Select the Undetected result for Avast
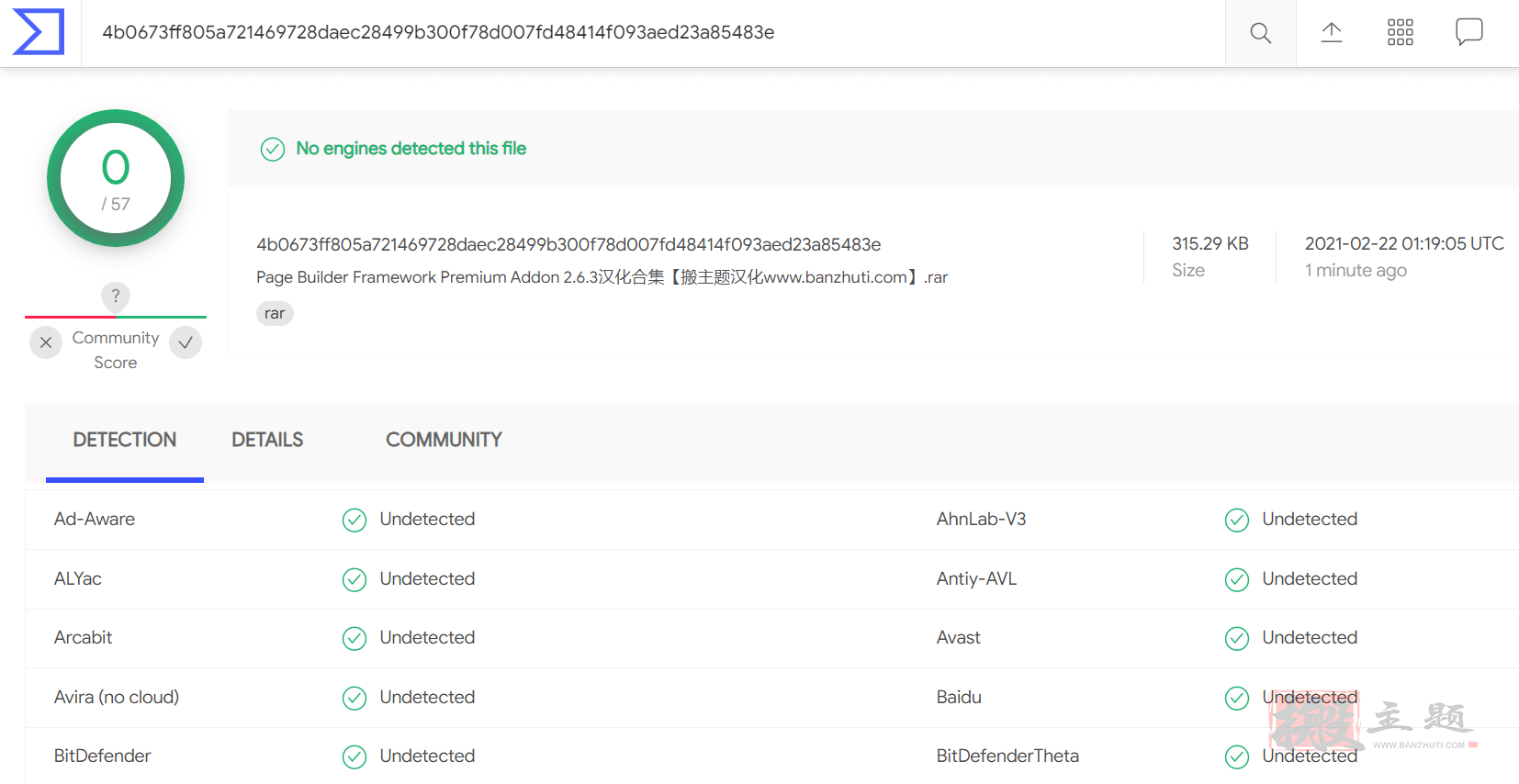 1310,638
